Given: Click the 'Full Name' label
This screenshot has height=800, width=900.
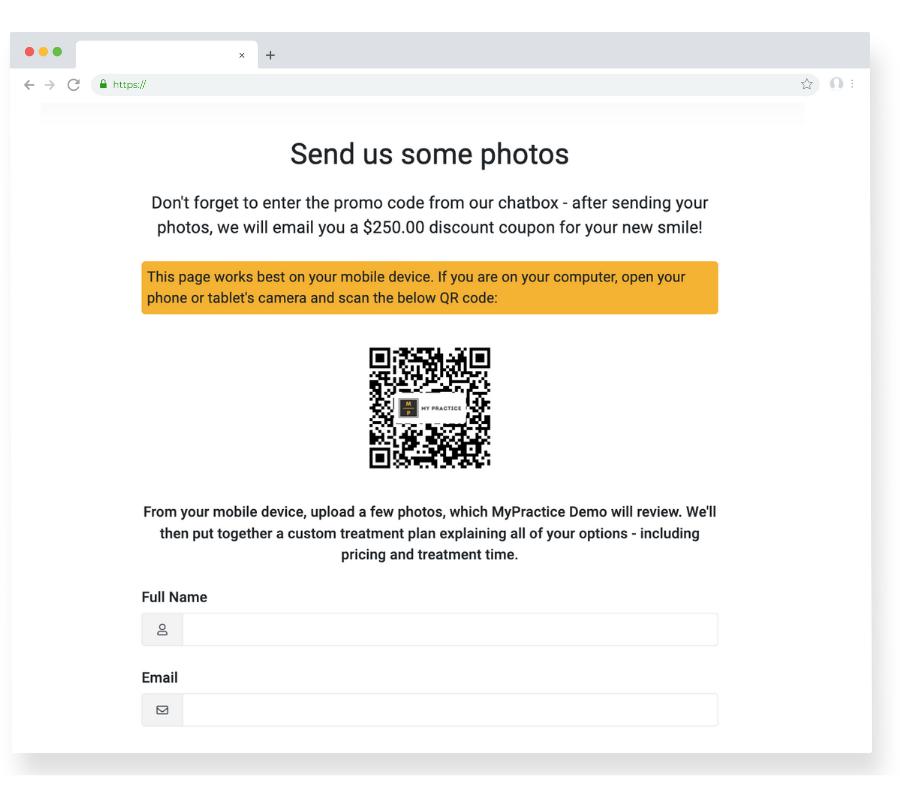Looking at the screenshot, I should click(174, 597).
